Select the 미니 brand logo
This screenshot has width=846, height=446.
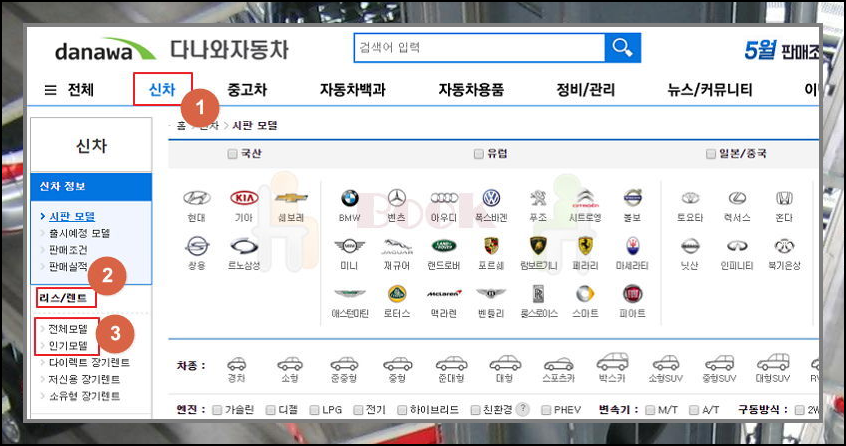(x=350, y=246)
